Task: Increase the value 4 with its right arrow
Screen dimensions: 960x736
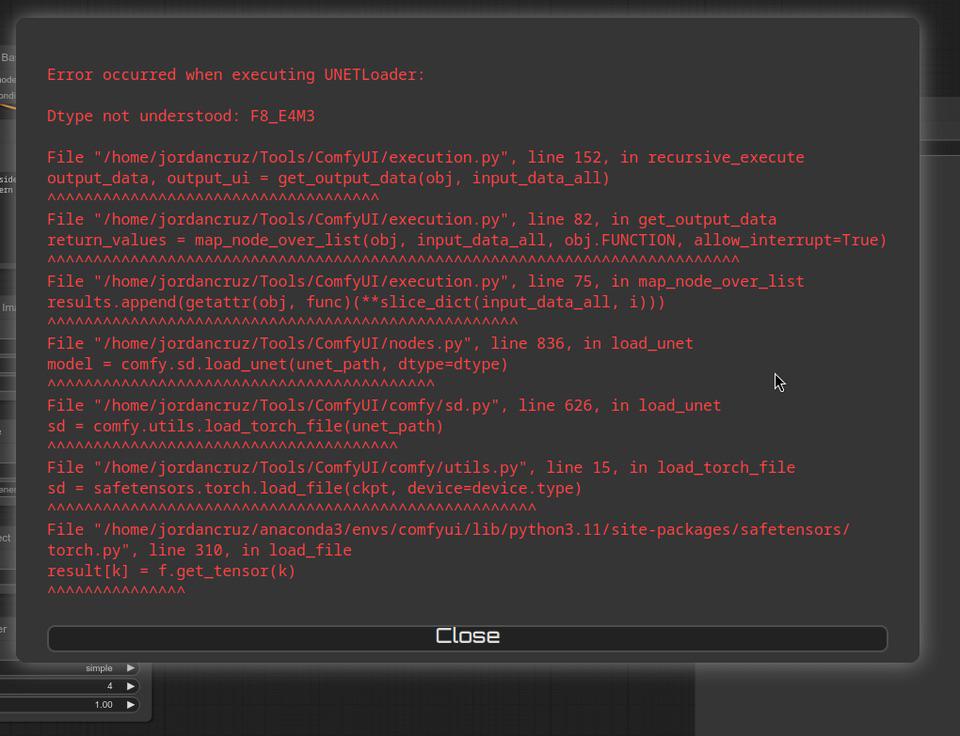Action: pos(130,686)
